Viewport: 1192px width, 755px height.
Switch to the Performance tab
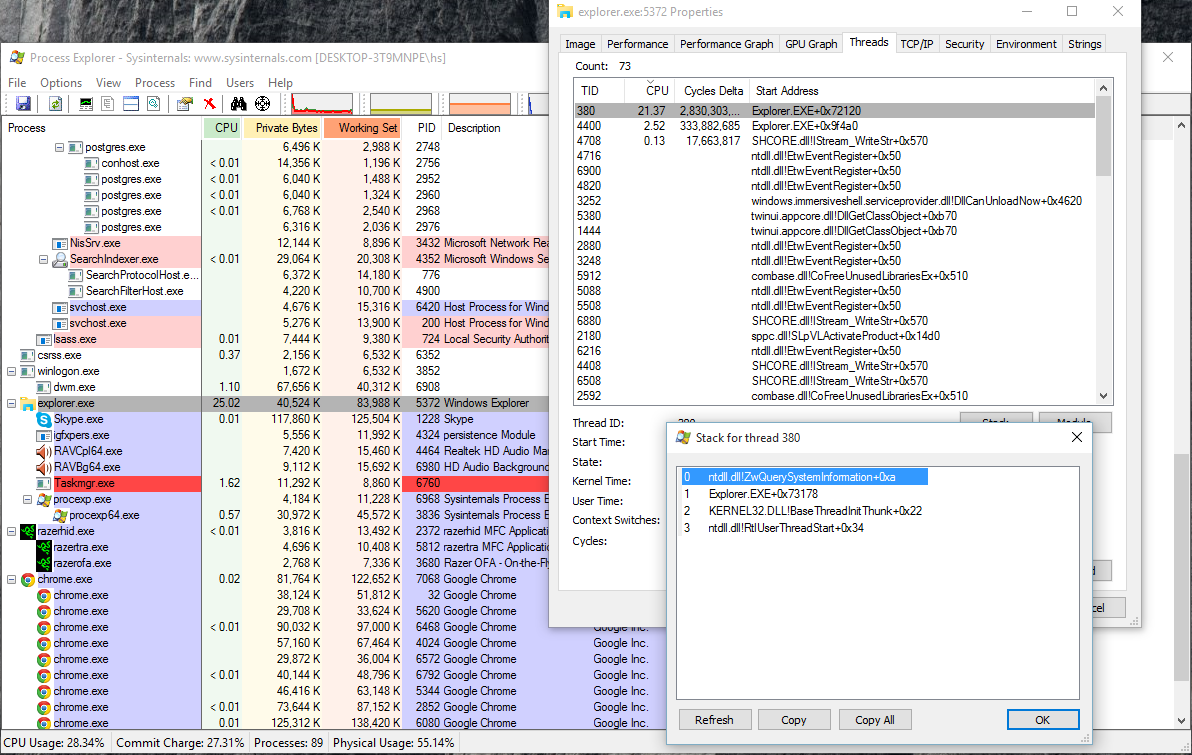[637, 44]
